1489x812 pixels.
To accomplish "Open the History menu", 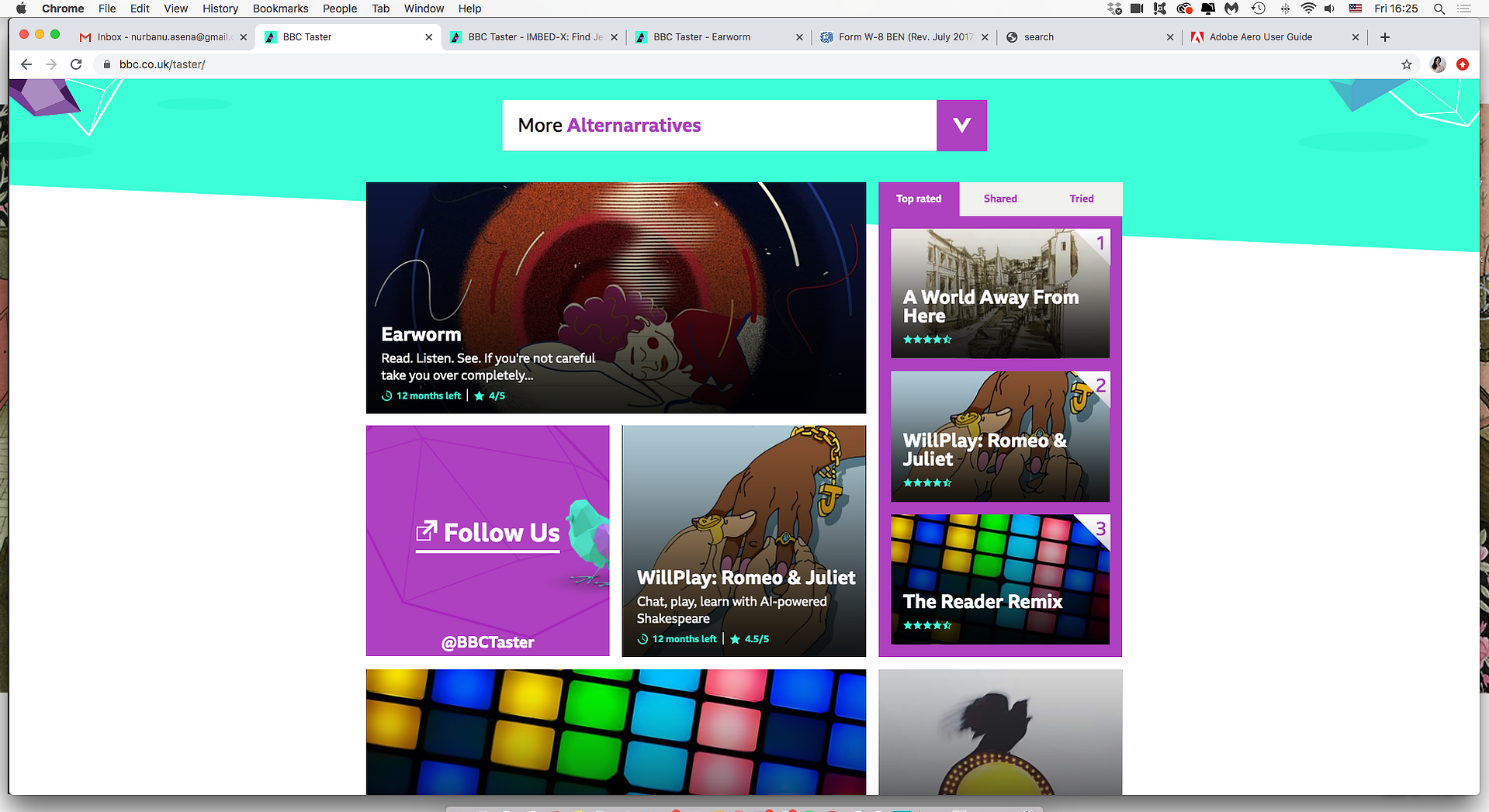I will pyautogui.click(x=220, y=9).
